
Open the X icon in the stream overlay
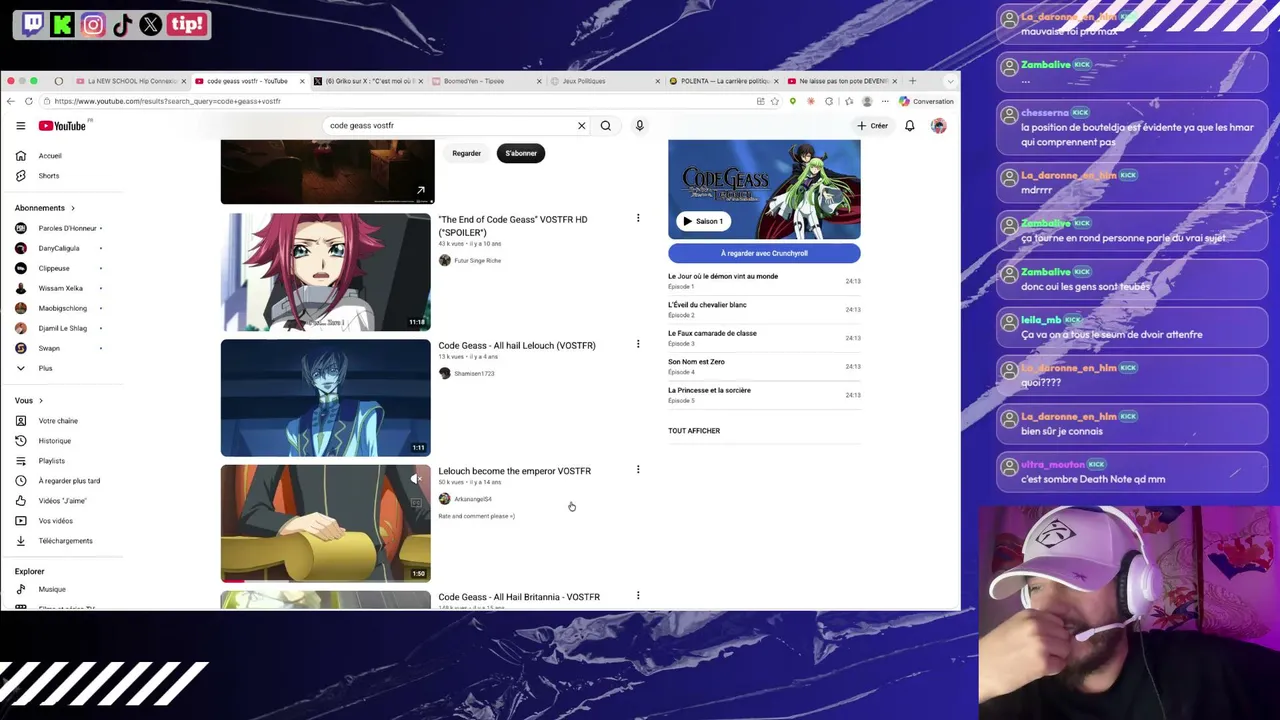tap(151, 24)
